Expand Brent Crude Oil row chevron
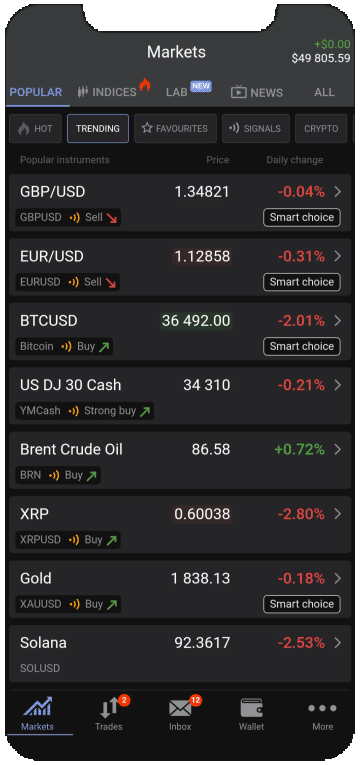 338,449
